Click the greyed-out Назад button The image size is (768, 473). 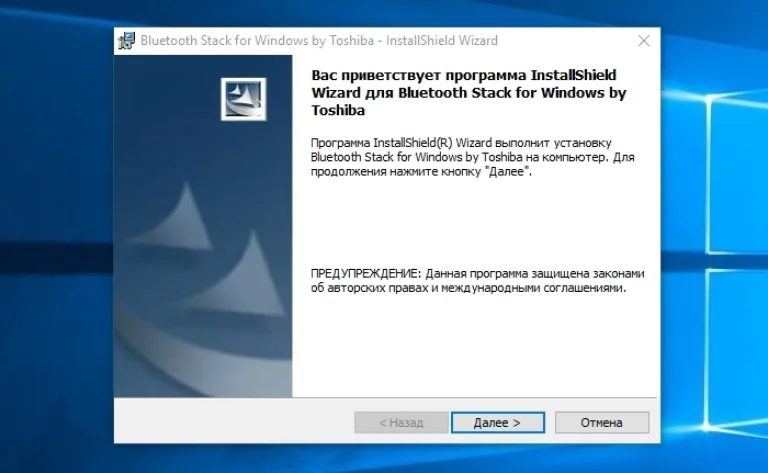(401, 423)
